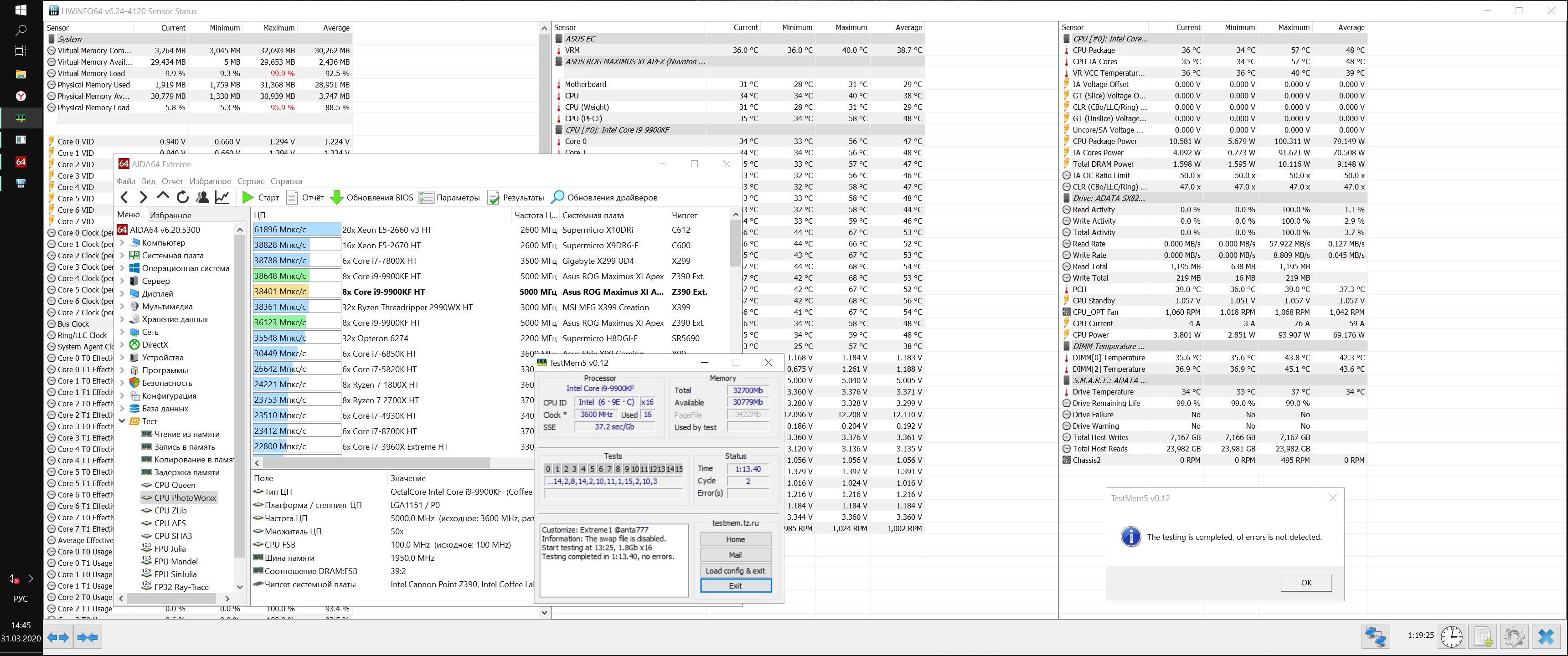Select CPU Queen benchmark item
This screenshot has height=656, width=1568.
(x=174, y=485)
